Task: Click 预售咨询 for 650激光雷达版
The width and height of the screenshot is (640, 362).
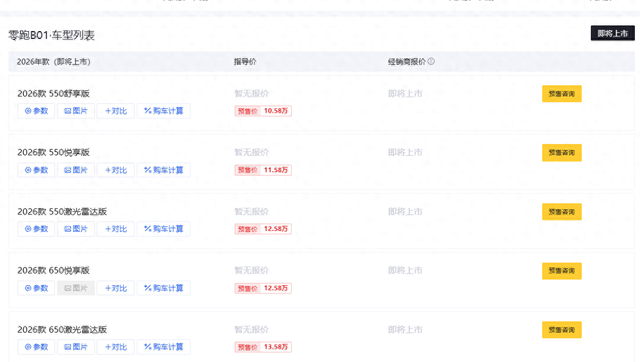Action: [x=562, y=330]
